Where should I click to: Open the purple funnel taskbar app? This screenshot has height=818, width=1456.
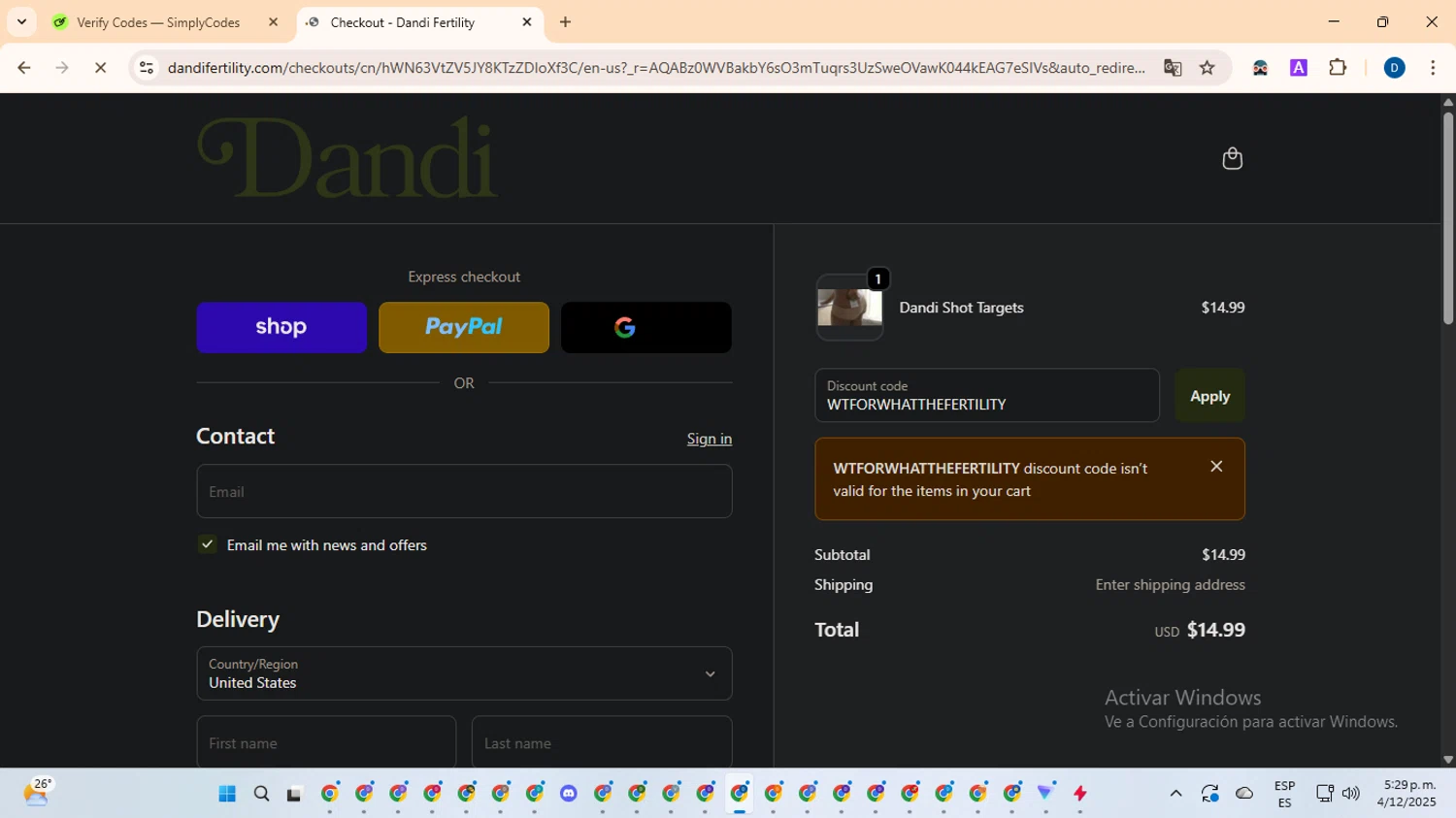click(1045, 794)
